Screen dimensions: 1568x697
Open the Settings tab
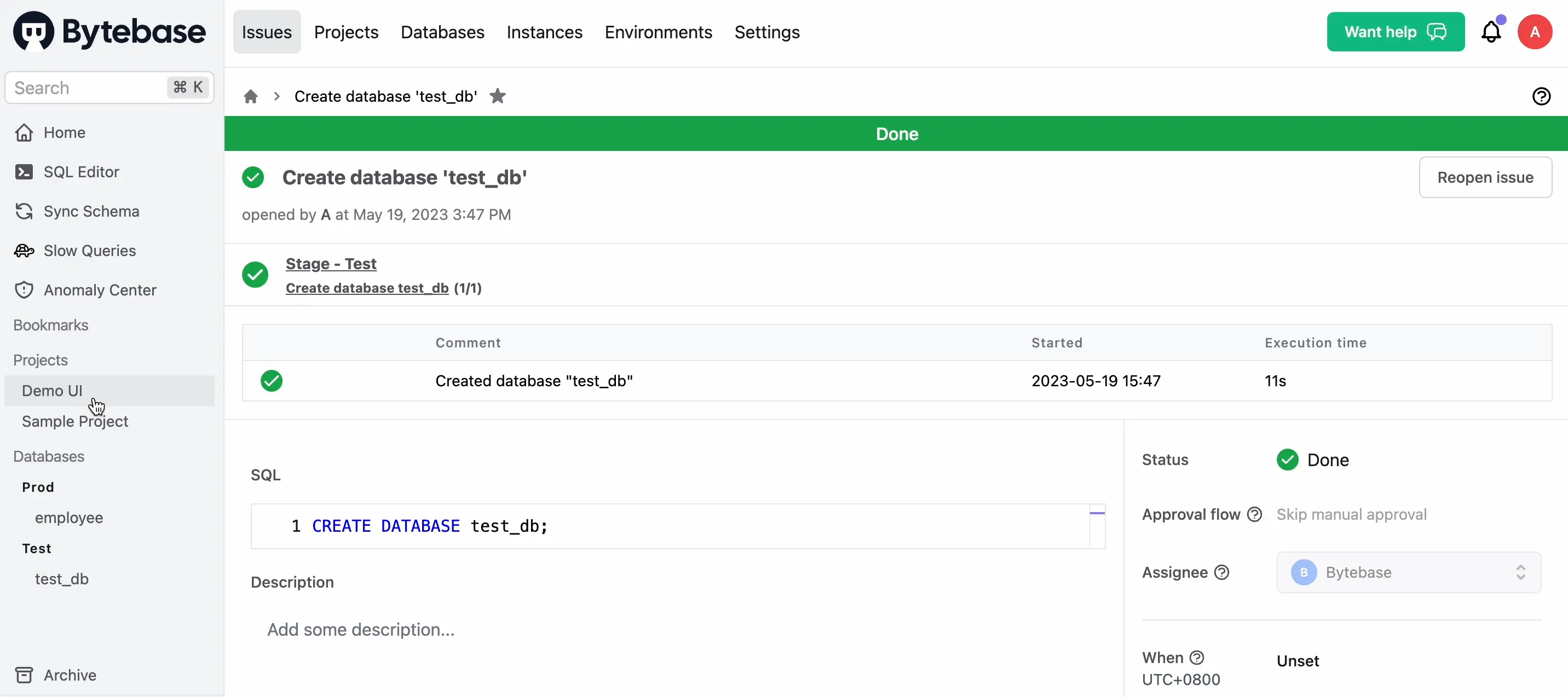[767, 32]
